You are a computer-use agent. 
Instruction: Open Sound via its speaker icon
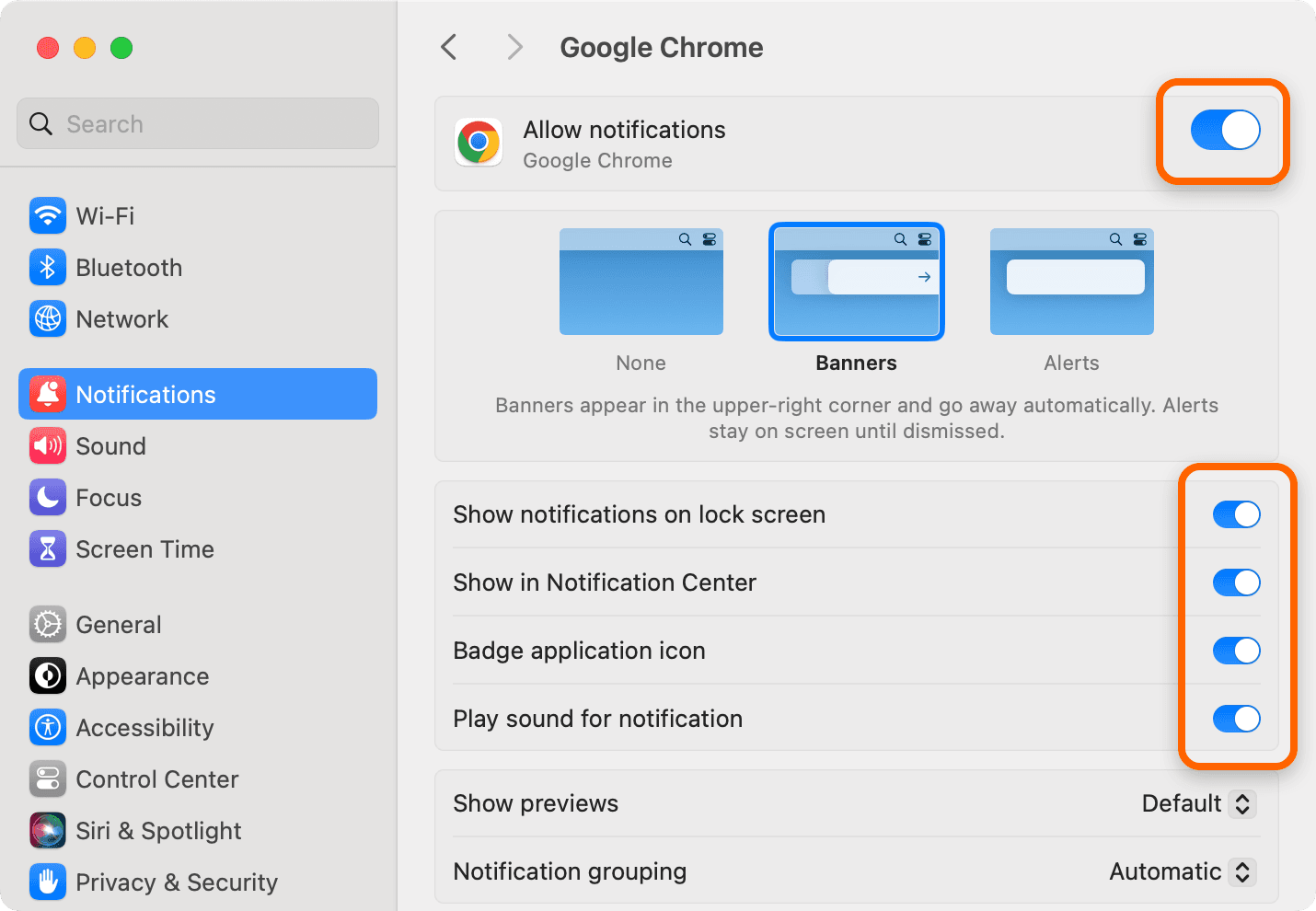tap(48, 446)
